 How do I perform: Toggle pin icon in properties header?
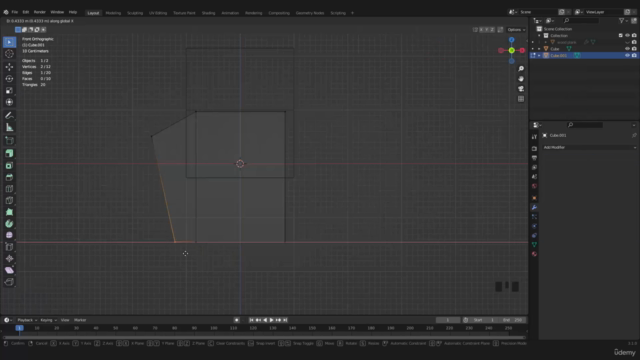point(634,135)
